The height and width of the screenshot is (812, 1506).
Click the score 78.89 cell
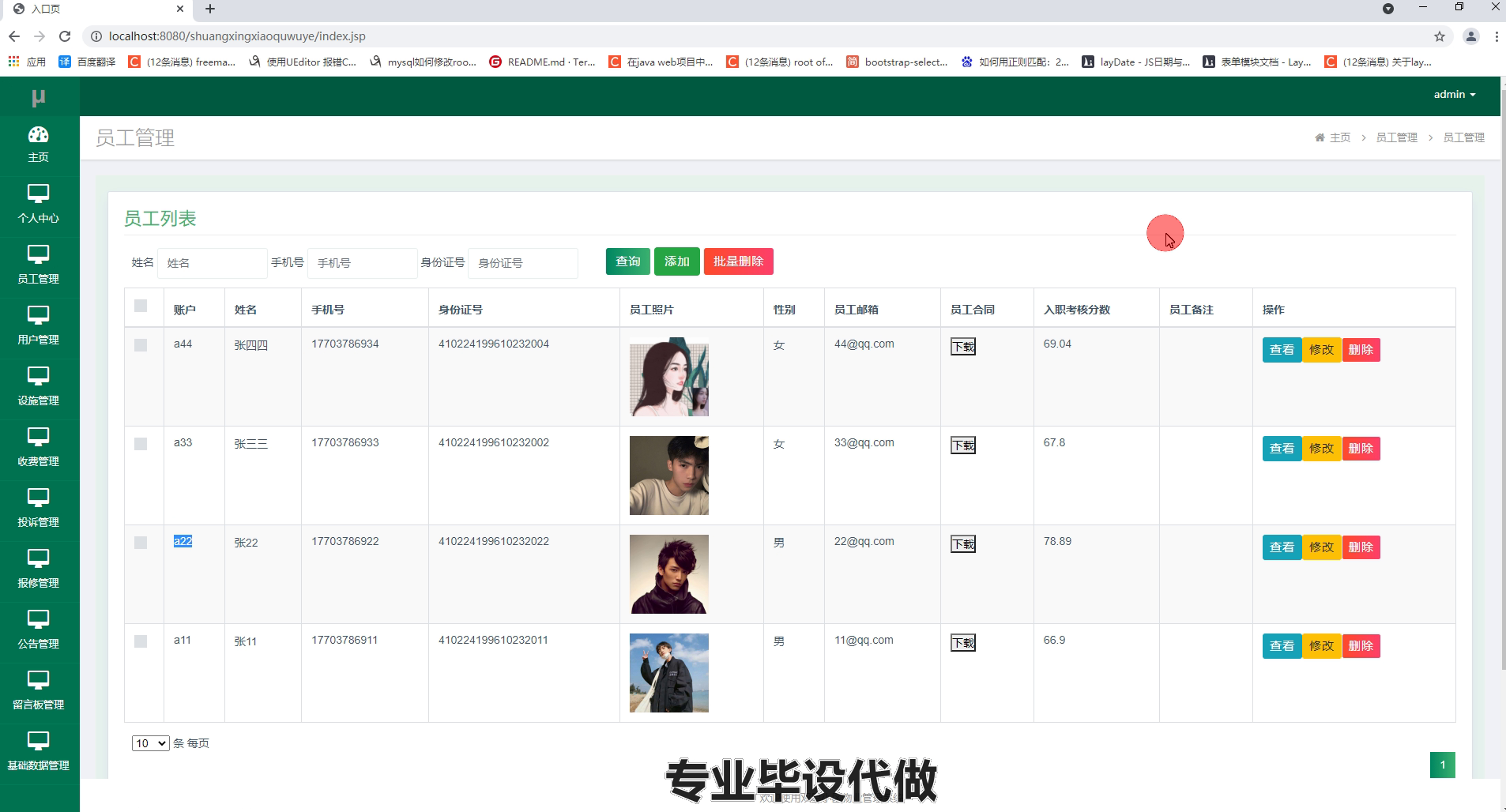click(1057, 541)
